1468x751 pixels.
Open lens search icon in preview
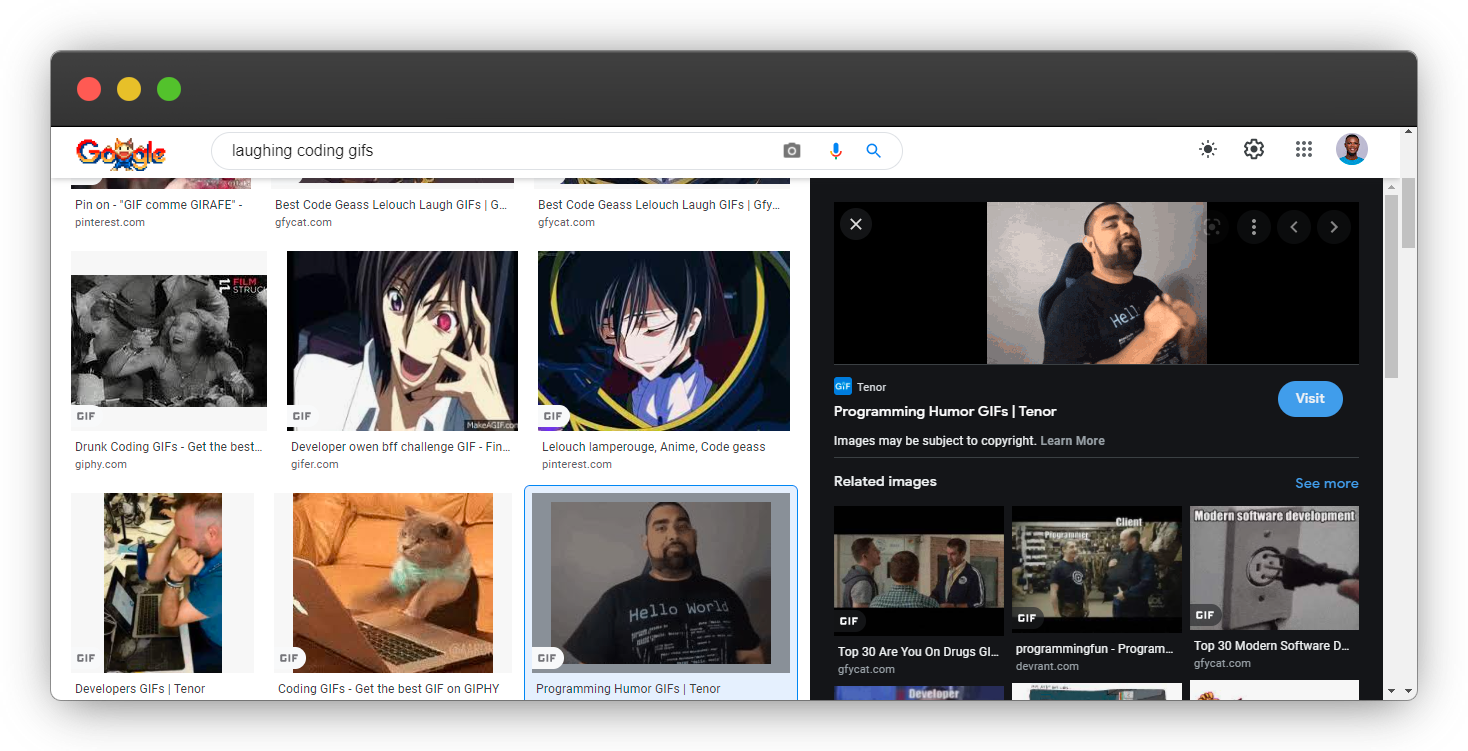[x=1213, y=227]
